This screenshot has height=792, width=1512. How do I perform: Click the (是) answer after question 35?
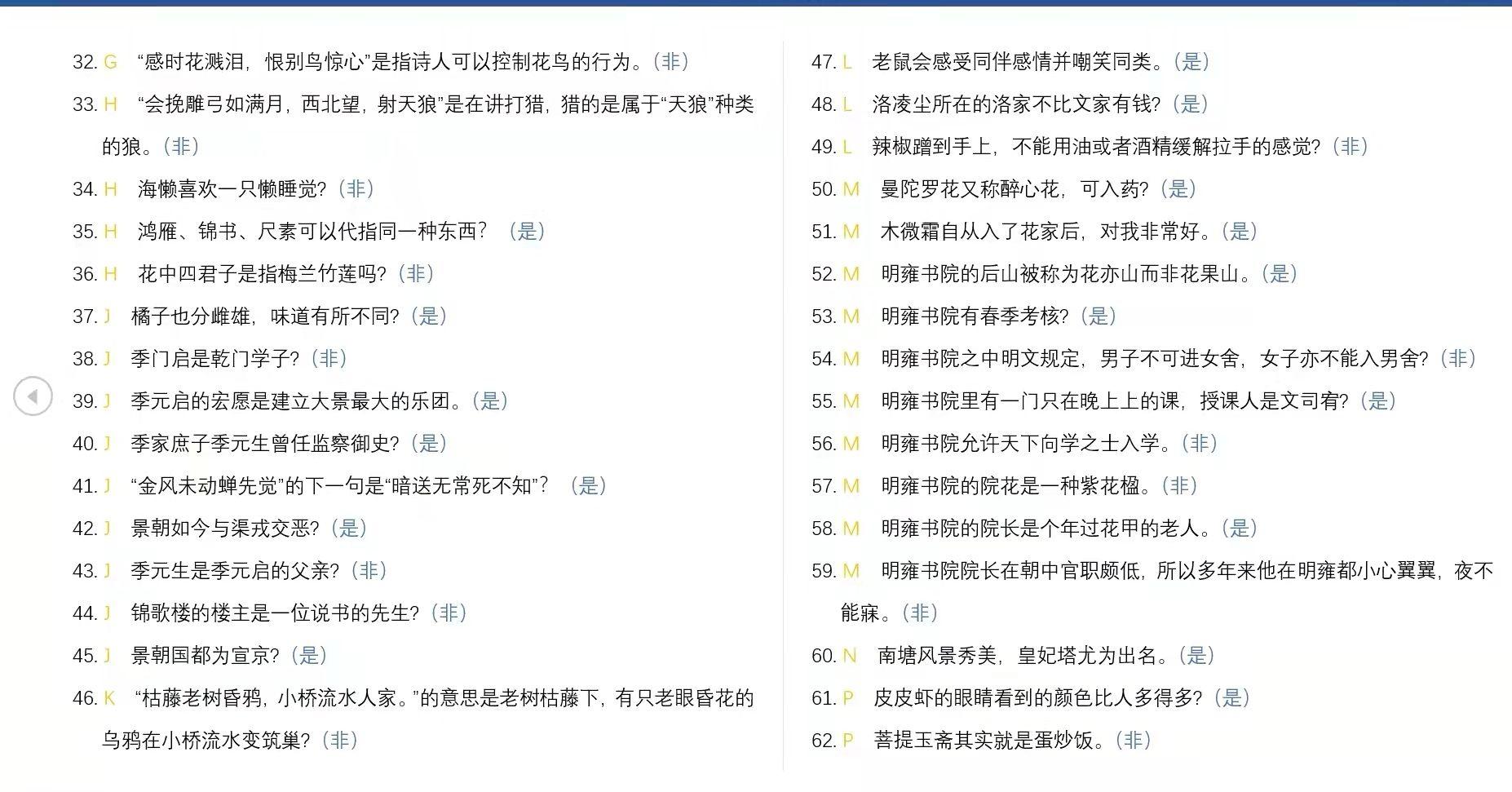pos(528,232)
